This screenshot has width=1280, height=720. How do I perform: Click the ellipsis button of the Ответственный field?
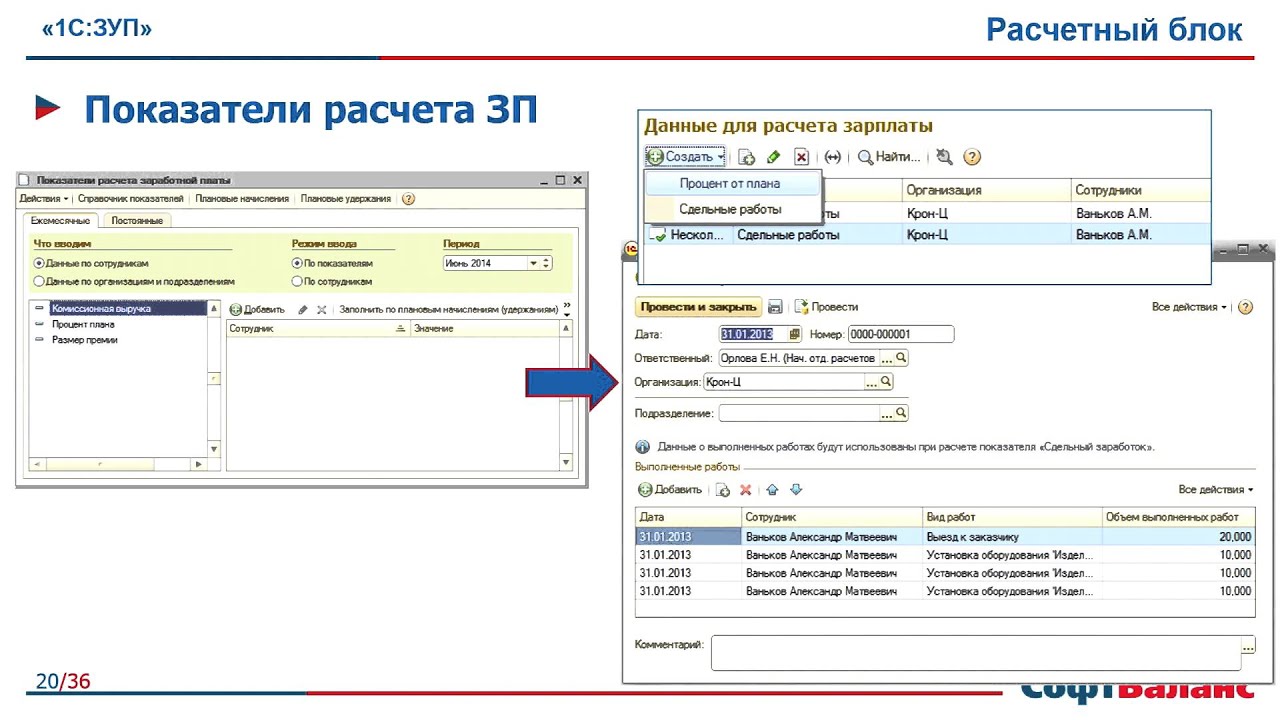pyautogui.click(x=886, y=358)
